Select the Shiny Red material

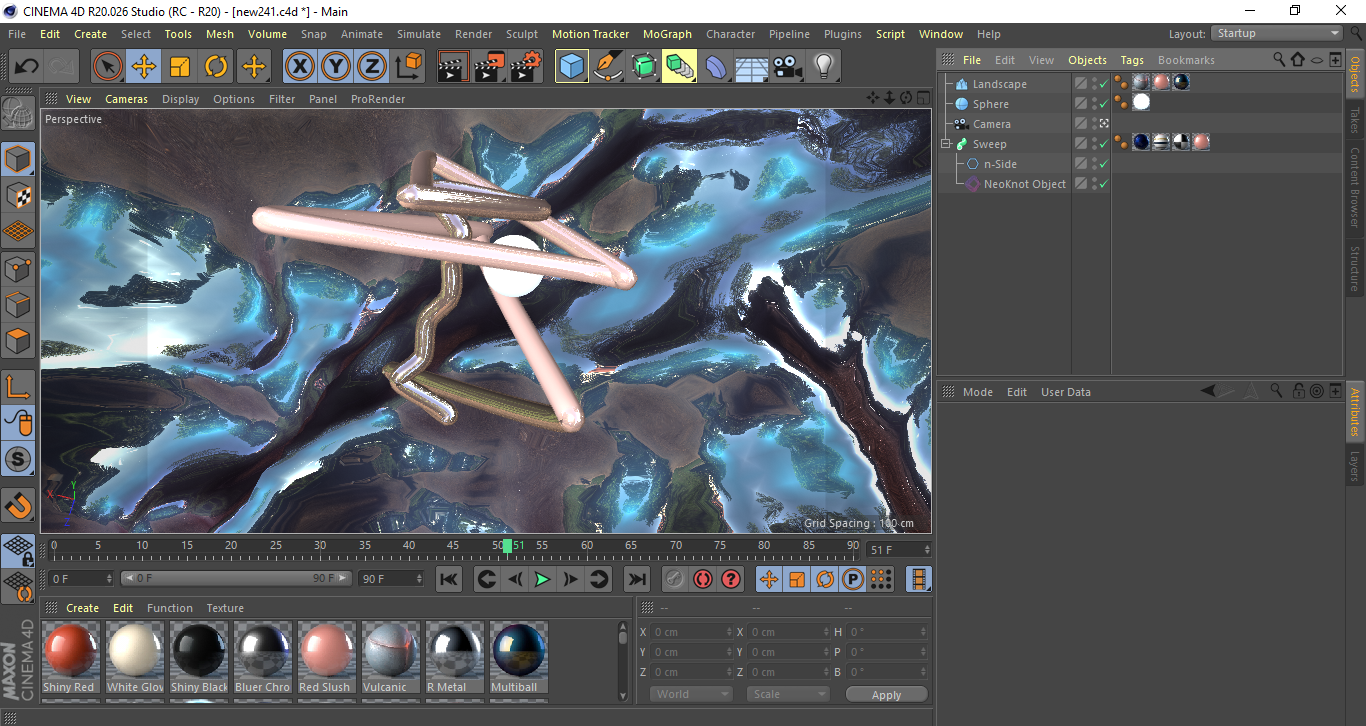pyautogui.click(x=70, y=657)
